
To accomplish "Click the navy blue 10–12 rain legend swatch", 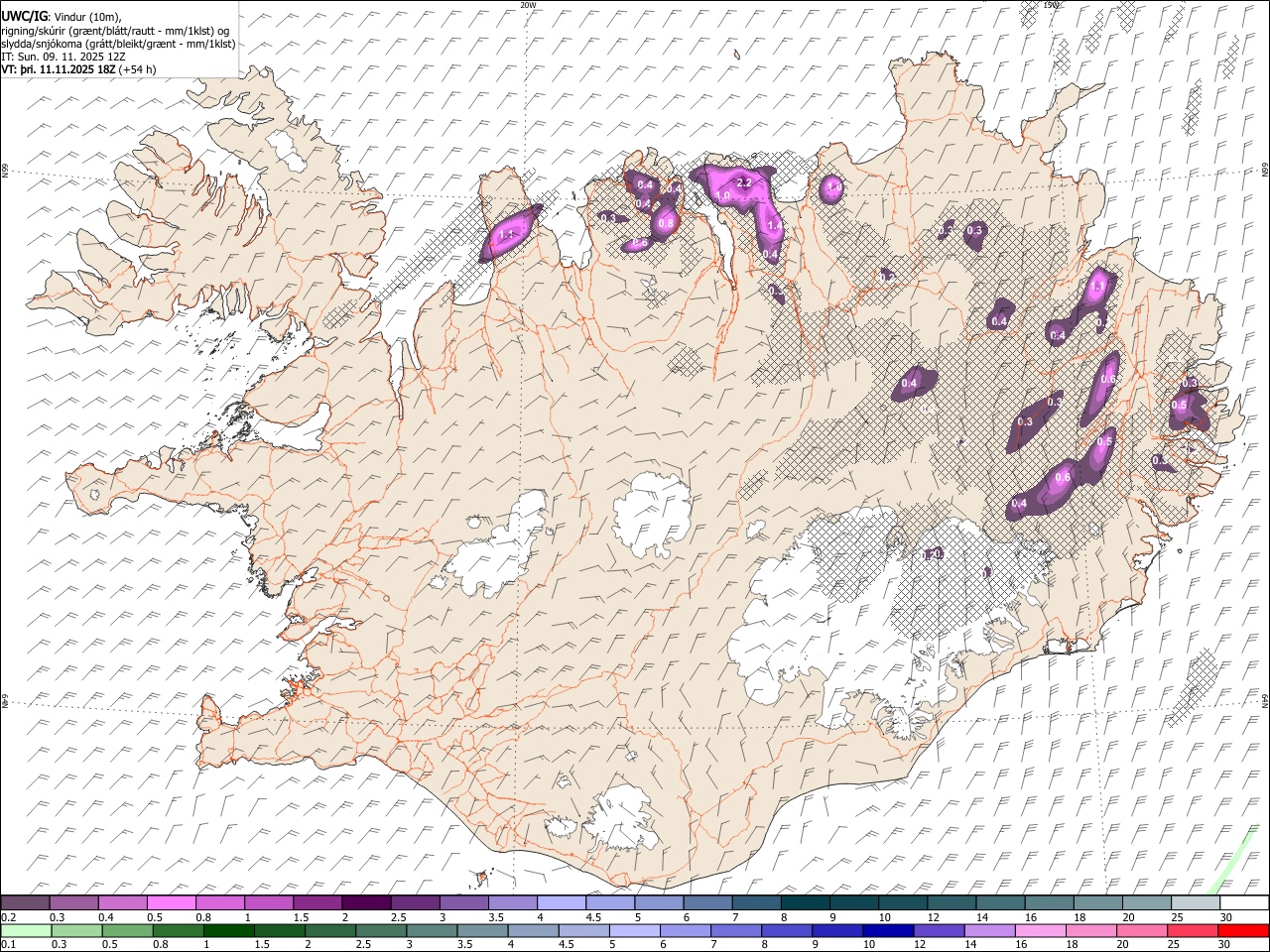I will (888, 930).
